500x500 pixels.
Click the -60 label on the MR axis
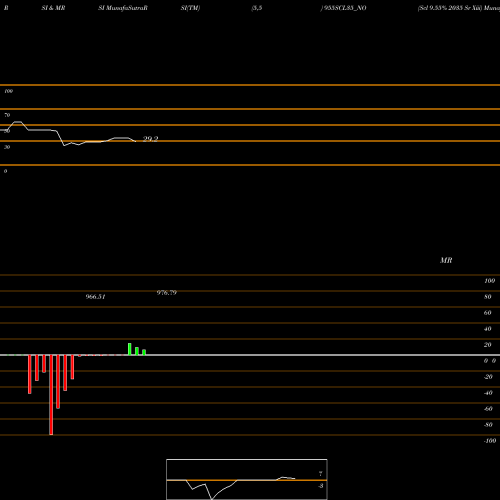tap(488, 409)
